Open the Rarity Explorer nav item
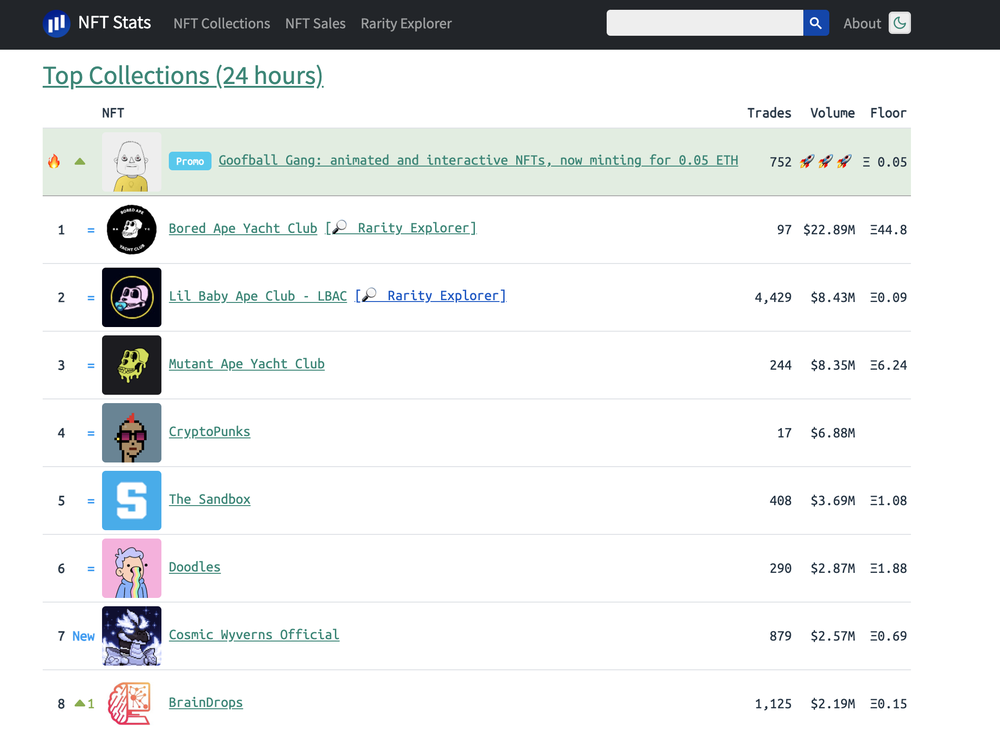The height and width of the screenshot is (732, 1000). tap(406, 24)
